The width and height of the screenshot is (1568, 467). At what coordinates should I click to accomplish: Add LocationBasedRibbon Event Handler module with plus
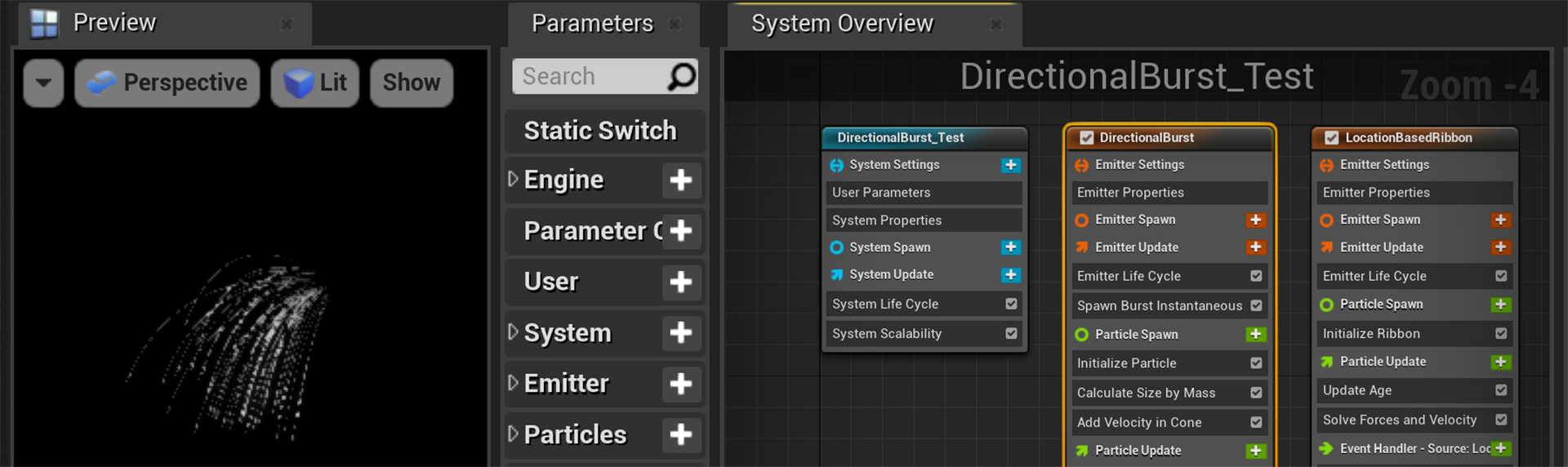click(x=1500, y=448)
